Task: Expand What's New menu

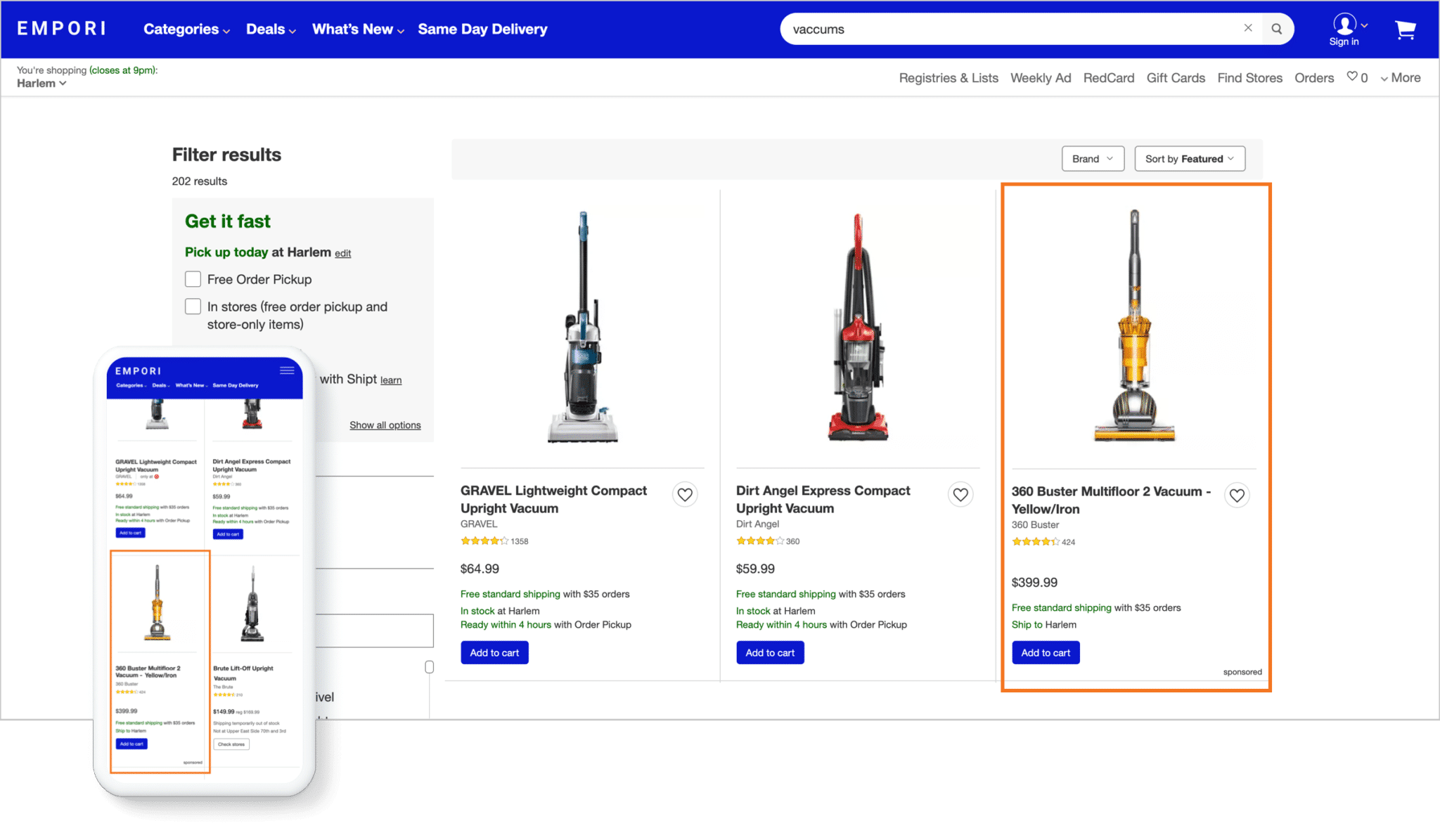Action: click(x=358, y=29)
